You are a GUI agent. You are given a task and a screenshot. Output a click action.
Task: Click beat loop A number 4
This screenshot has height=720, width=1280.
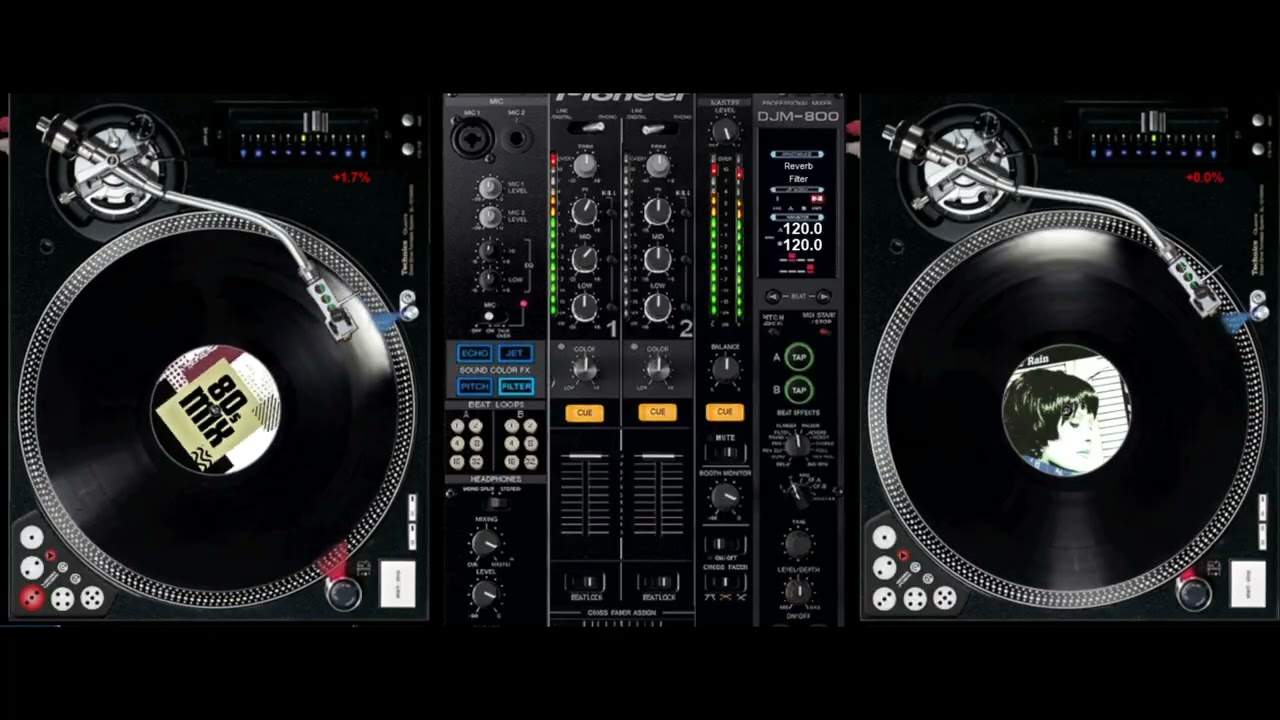pyautogui.click(x=457, y=443)
